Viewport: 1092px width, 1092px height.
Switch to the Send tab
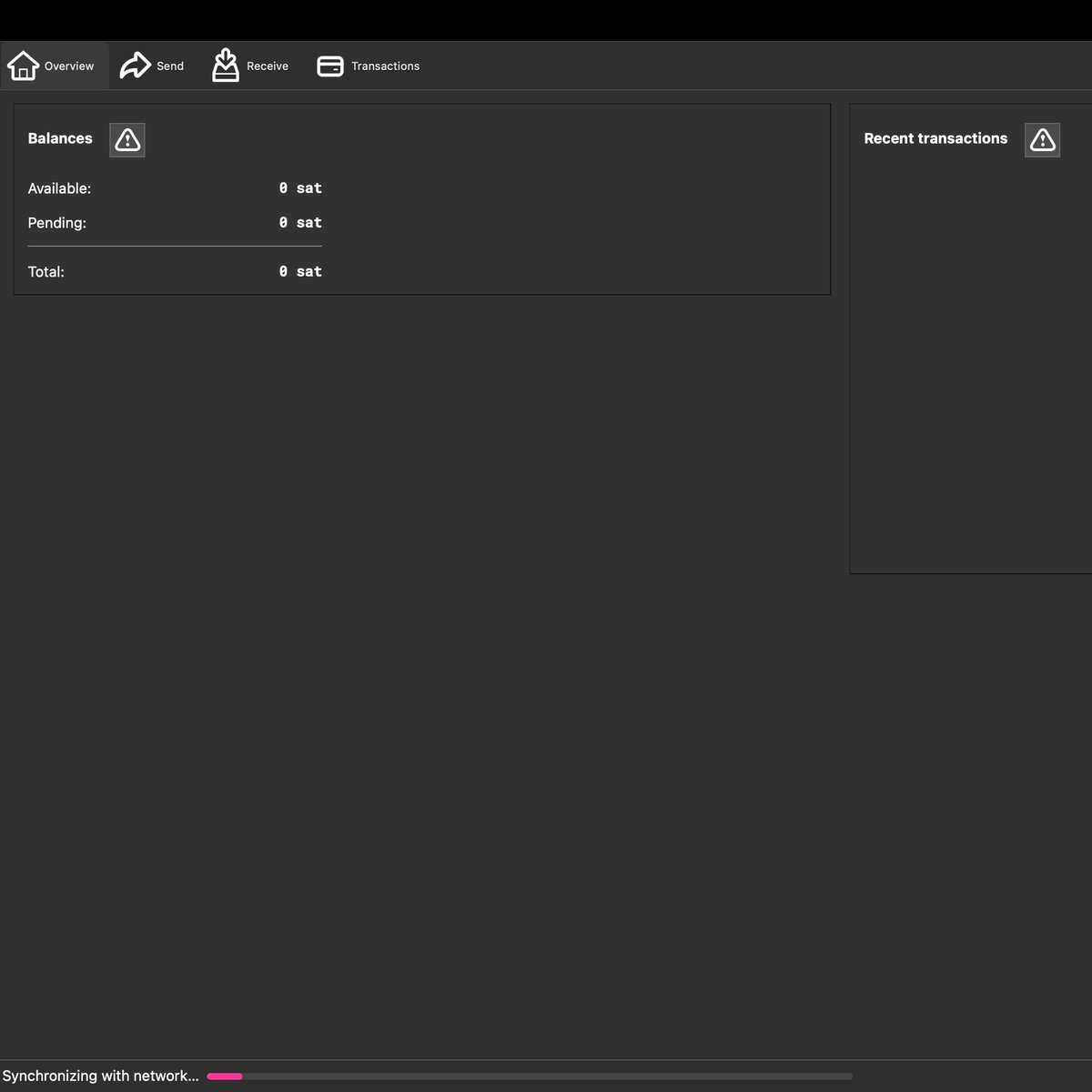tap(152, 66)
